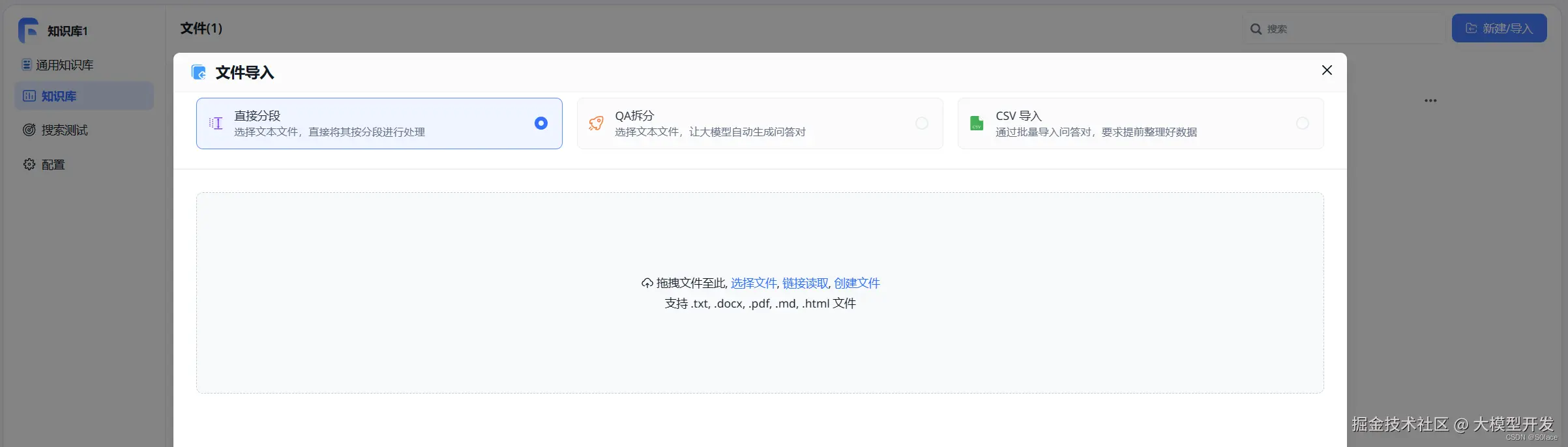Screen dimensions: 1568x447
Task: Click the 文件(1) heading
Action: click(201, 28)
